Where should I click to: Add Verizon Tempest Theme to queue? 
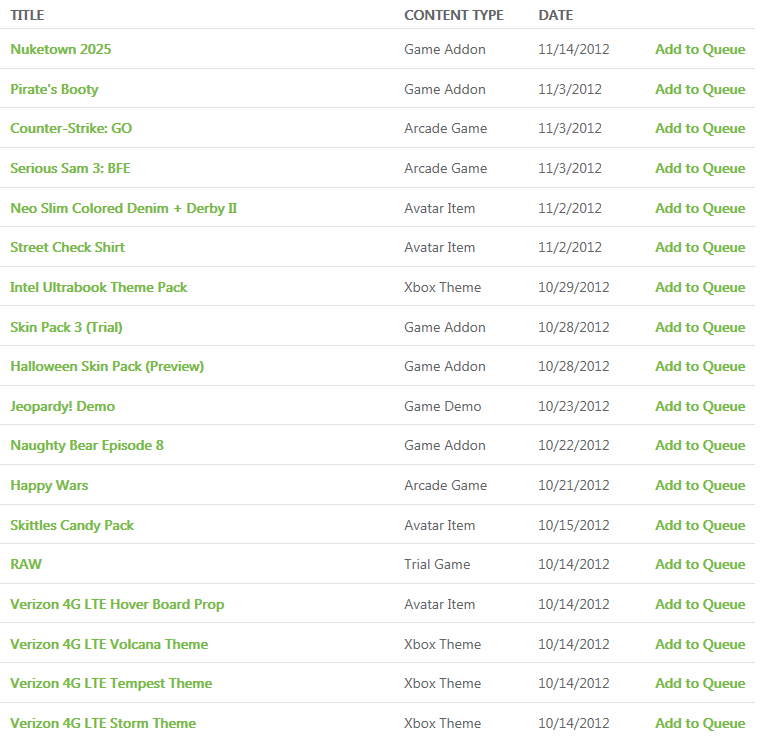coord(700,683)
